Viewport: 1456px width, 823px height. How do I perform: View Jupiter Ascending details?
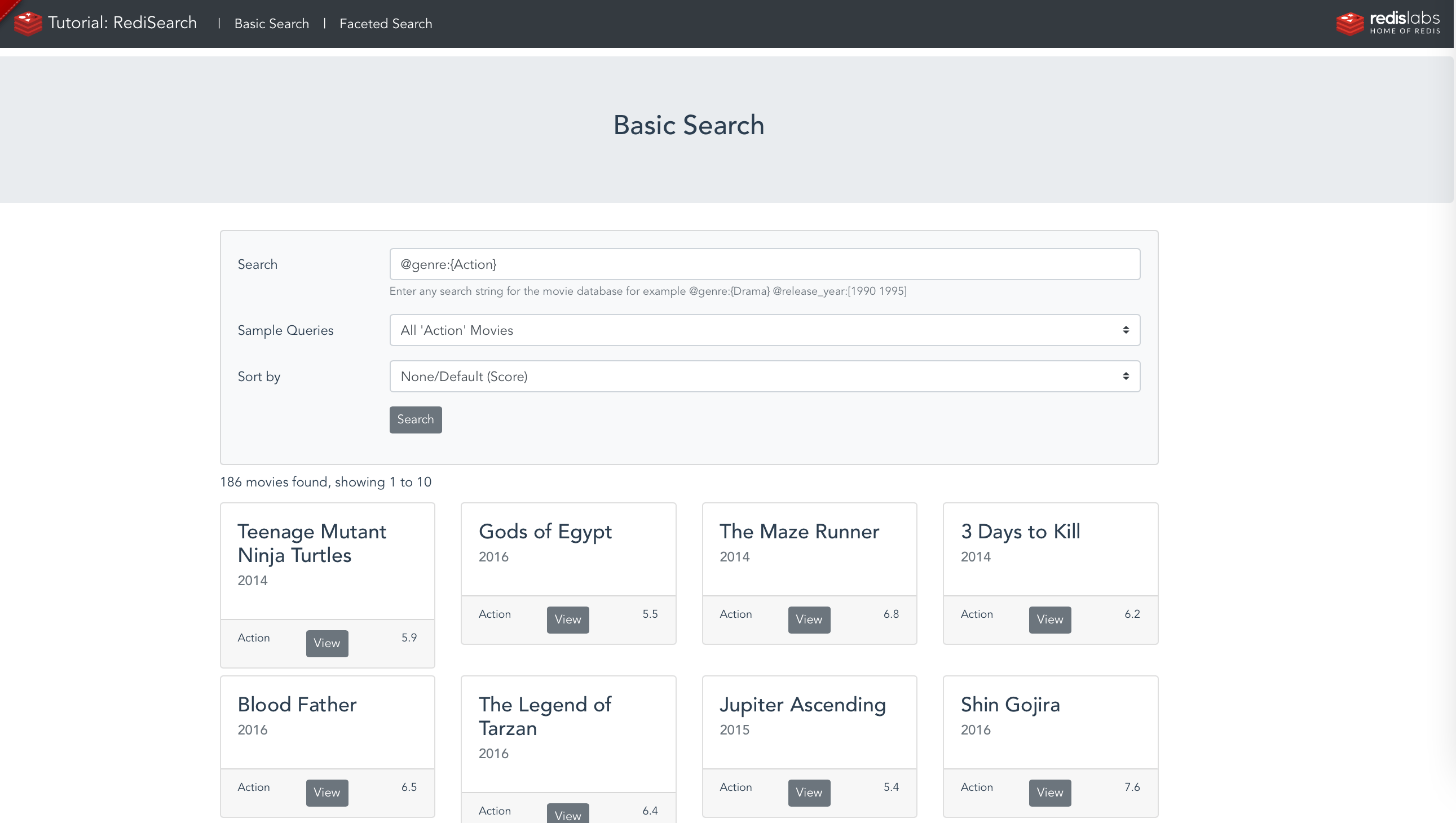pos(809,793)
